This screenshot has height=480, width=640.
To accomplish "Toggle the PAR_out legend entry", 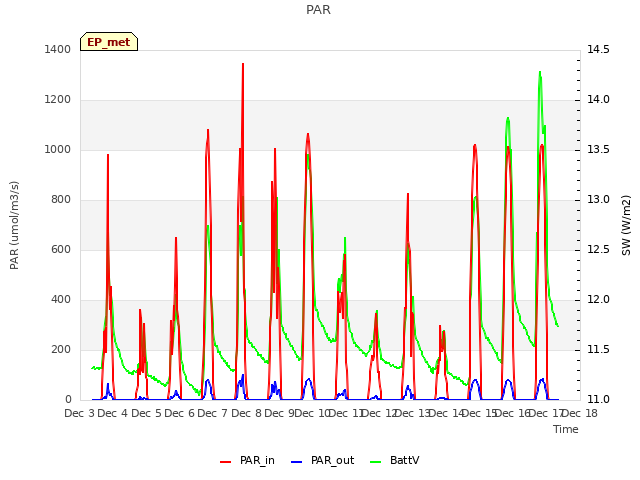I will pos(322,460).
